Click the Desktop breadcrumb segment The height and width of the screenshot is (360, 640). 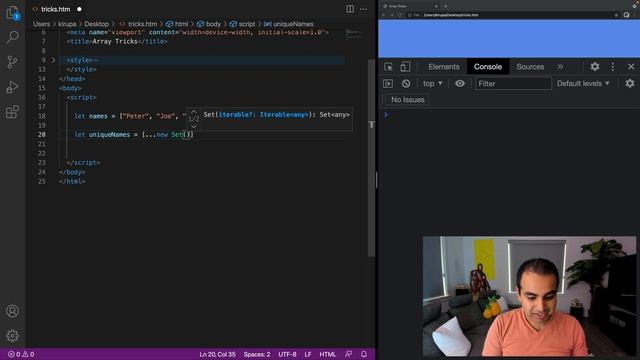click(96, 24)
